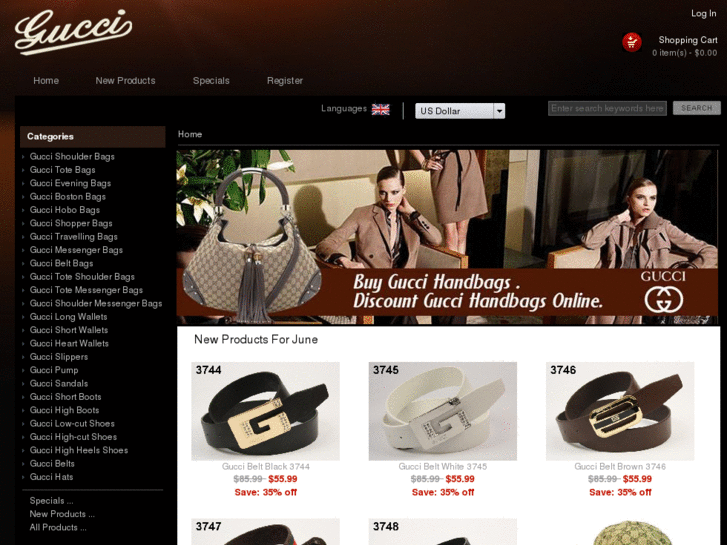Click arrow bullet beside Gucci Shoulder Bags
Image resolution: width=727 pixels, height=545 pixels.
pyautogui.click(x=23, y=157)
